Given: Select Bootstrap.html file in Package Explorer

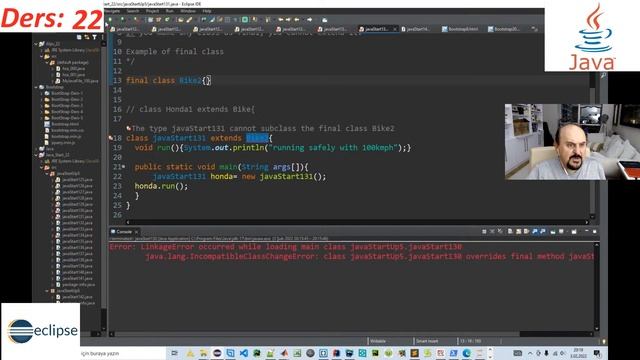Looking at the screenshot, I should click(62, 124).
